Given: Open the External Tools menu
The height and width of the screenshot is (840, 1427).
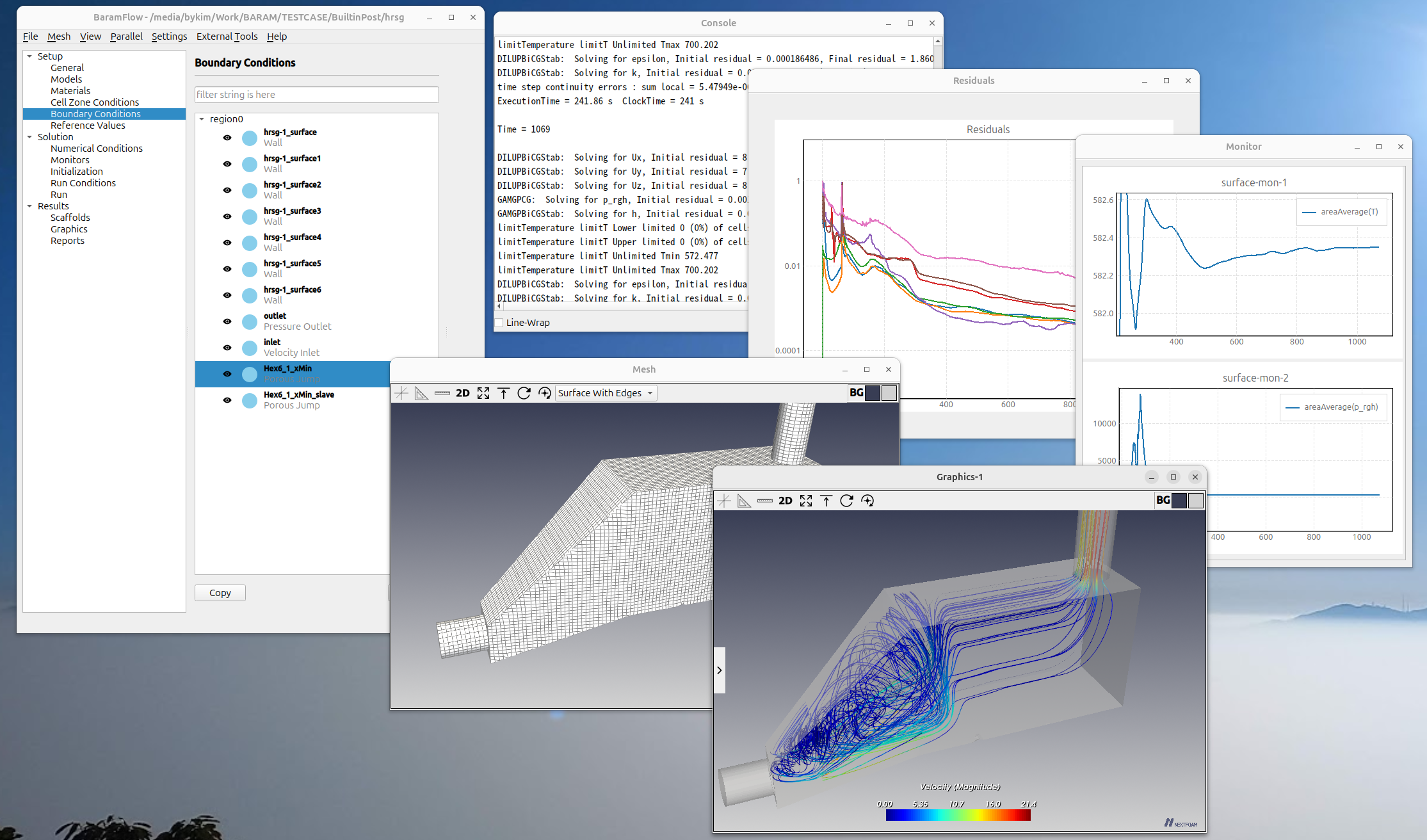Looking at the screenshot, I should (x=227, y=36).
